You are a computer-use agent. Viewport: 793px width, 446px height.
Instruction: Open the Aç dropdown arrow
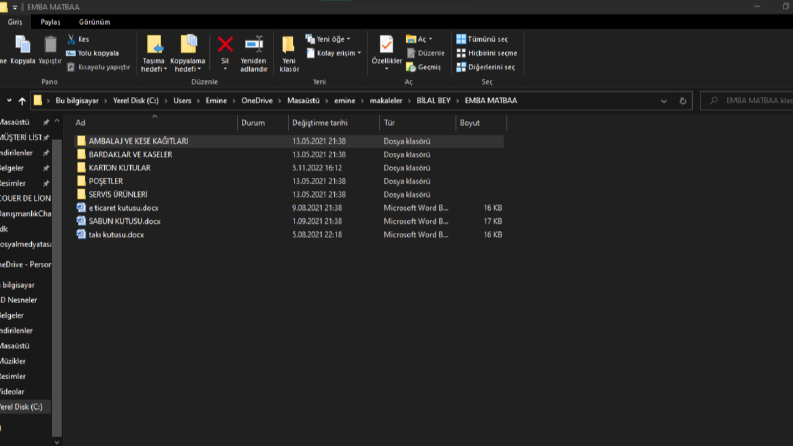pyautogui.click(x=430, y=39)
